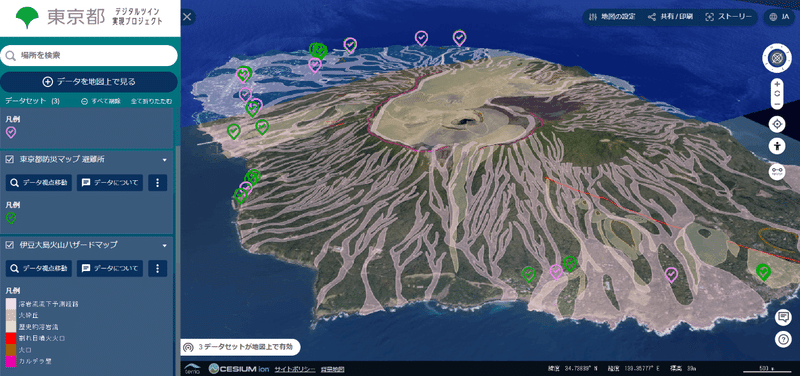Screen dimensions: 800x376
Task: Open the Story (ストーリー) menu
Action: coord(729,17)
